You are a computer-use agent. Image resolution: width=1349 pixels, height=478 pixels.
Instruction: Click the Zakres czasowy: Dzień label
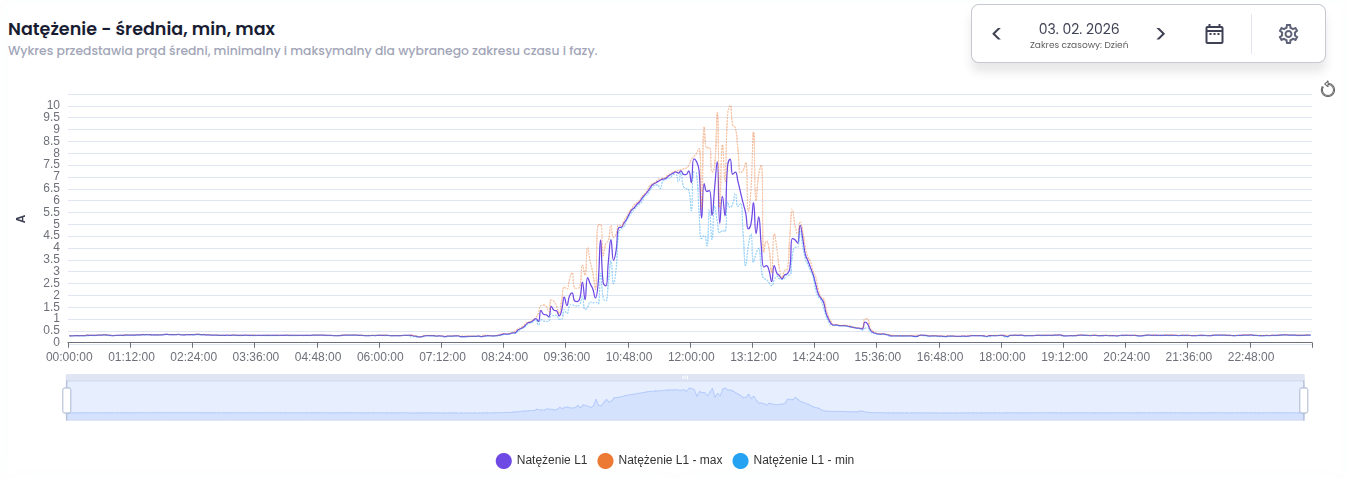pyautogui.click(x=1078, y=45)
